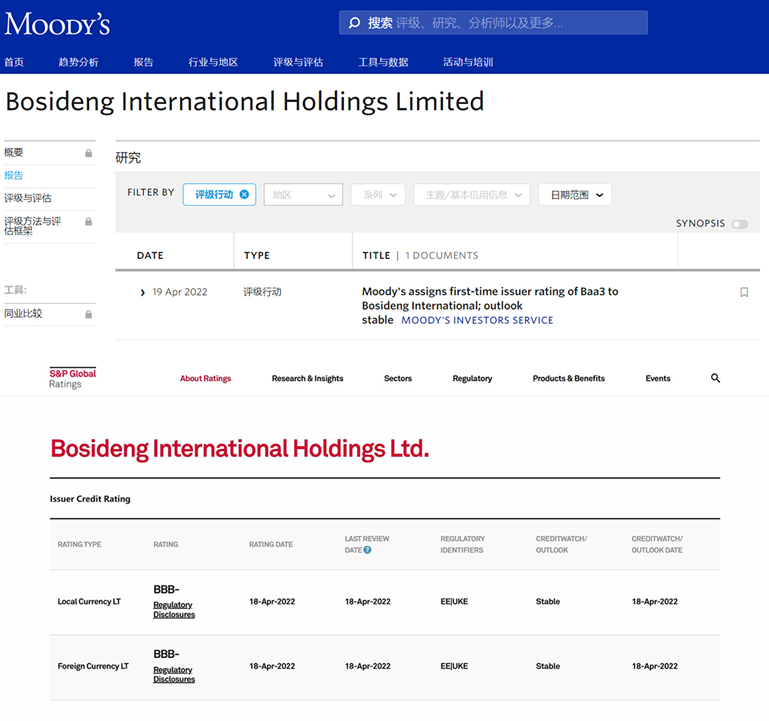Open the 日期范围 dropdown
This screenshot has height=721, width=769.
click(x=575, y=194)
